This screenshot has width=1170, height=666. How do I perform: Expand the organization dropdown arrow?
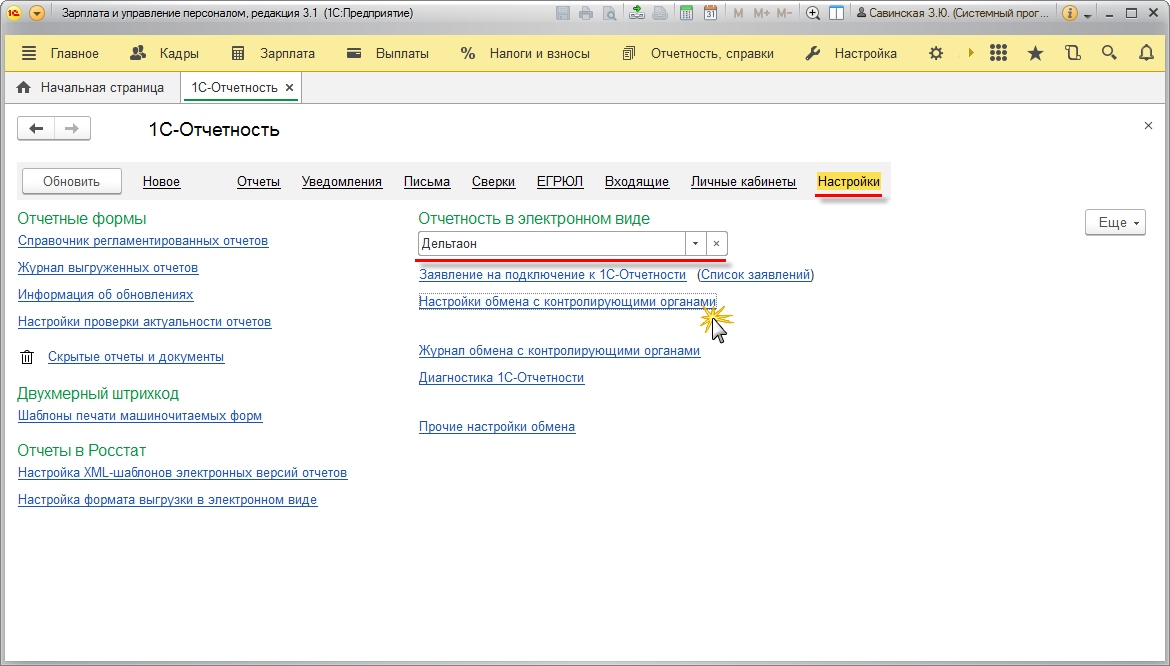click(x=695, y=244)
